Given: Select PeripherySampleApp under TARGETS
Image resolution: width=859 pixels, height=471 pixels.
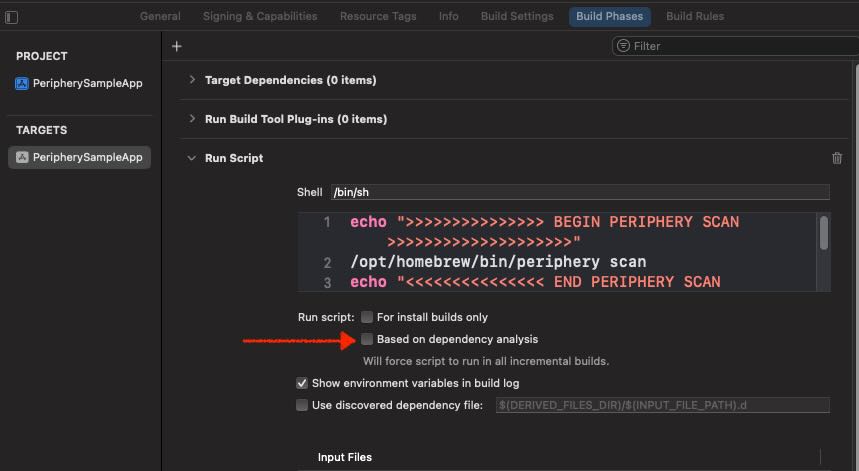Looking at the screenshot, I should [79, 157].
